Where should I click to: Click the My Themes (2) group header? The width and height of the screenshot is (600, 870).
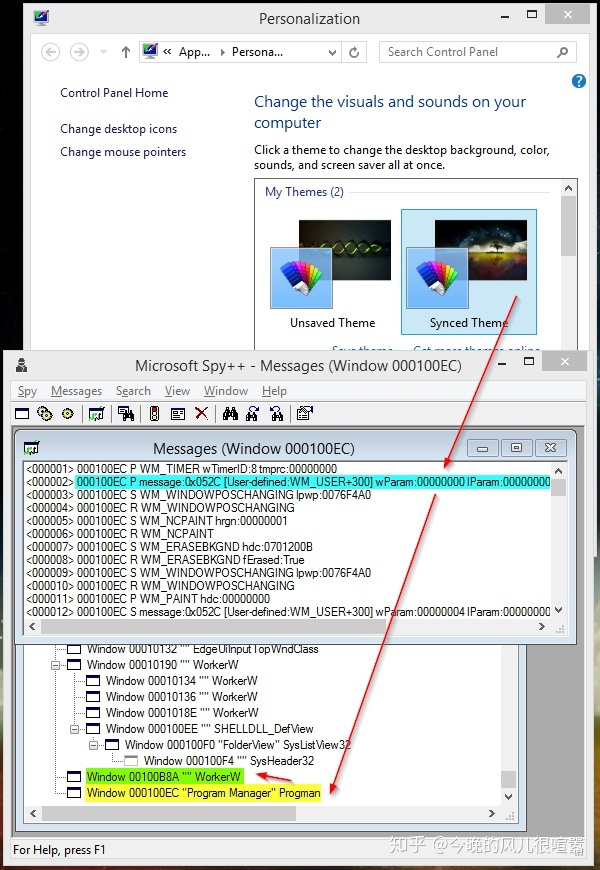click(x=304, y=192)
